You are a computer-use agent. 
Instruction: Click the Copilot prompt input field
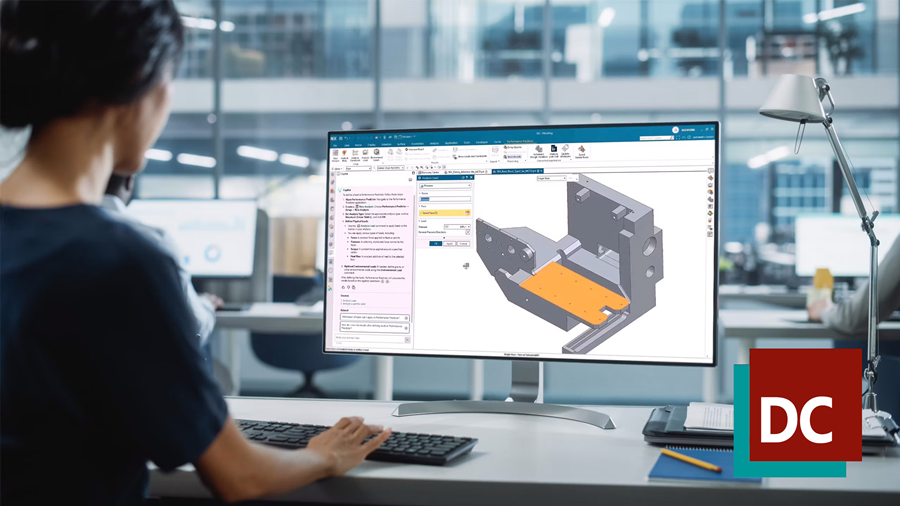tap(368, 340)
